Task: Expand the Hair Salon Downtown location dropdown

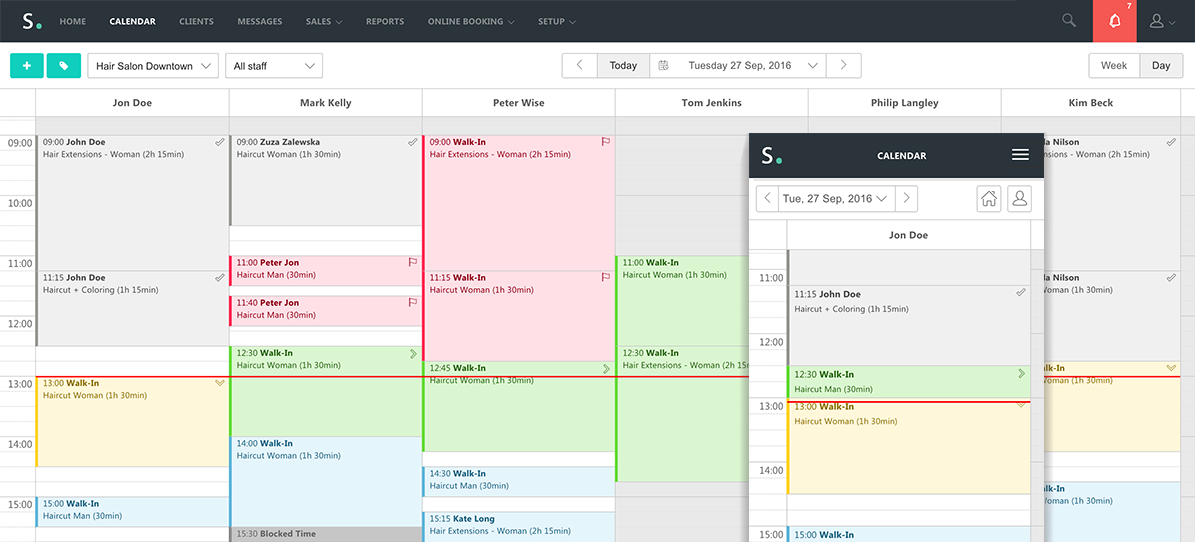Action: tap(153, 66)
